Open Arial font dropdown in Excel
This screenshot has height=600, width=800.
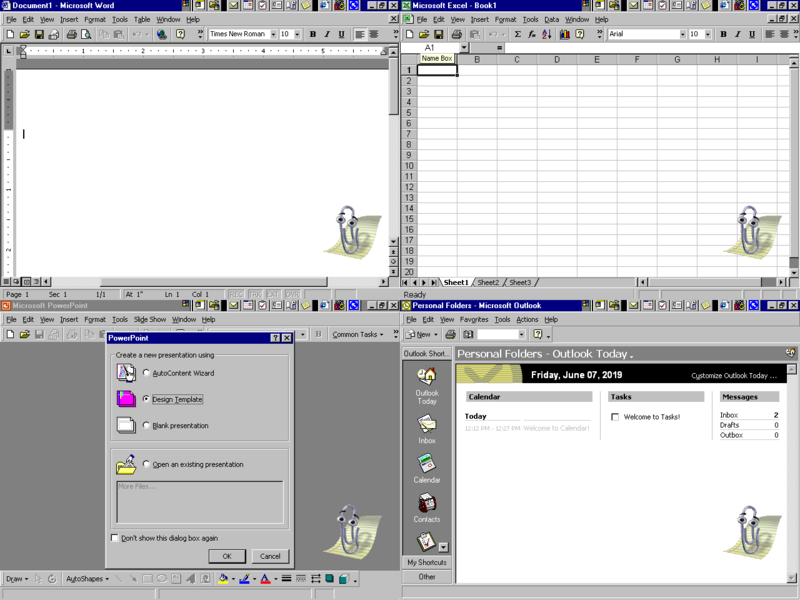(x=683, y=34)
